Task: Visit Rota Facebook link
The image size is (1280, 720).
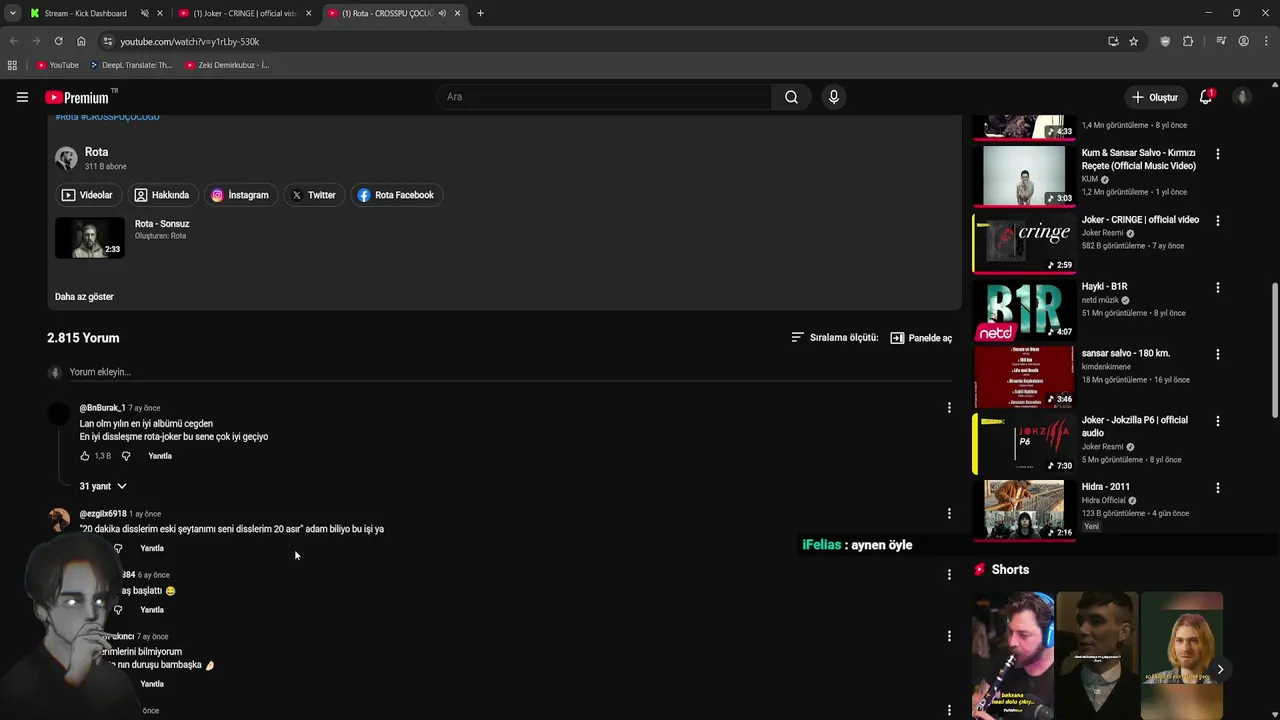Action: (396, 195)
